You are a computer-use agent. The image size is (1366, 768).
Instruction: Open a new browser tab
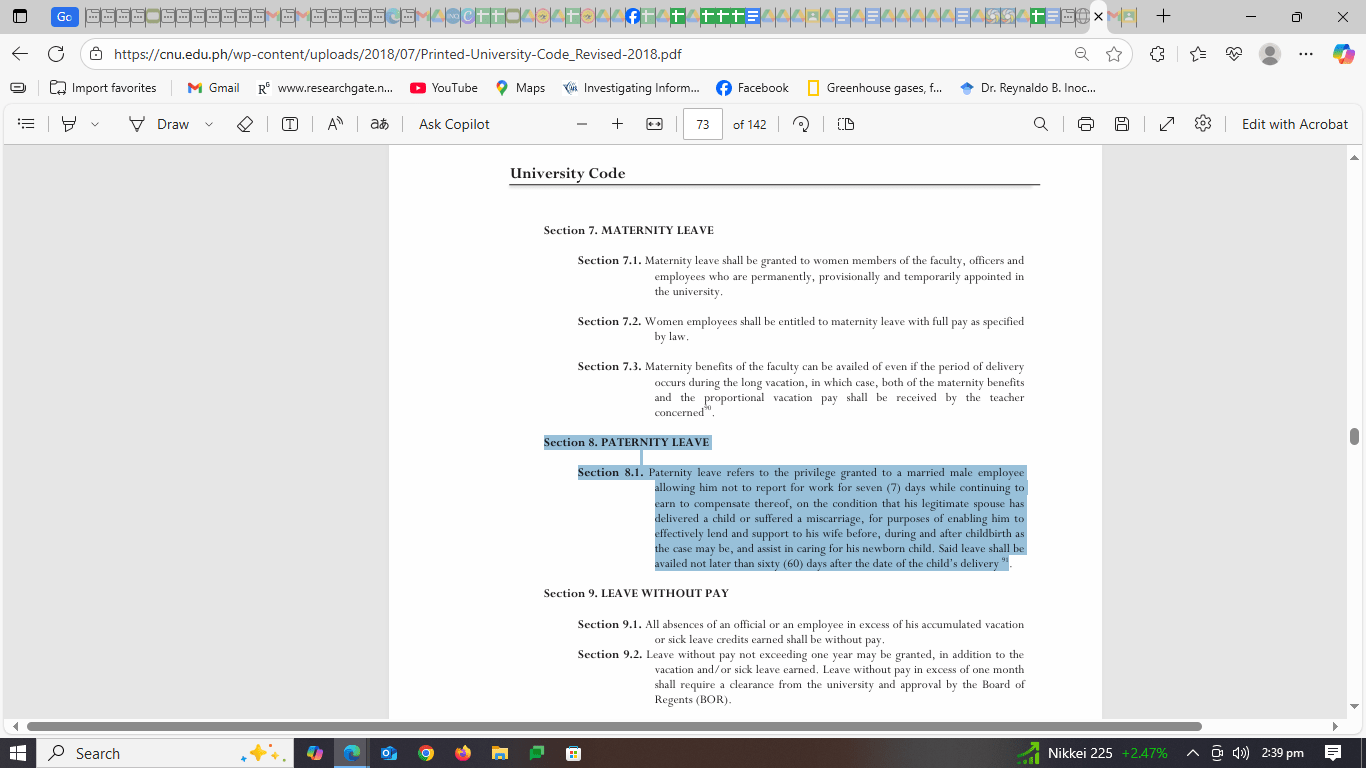(x=1163, y=17)
